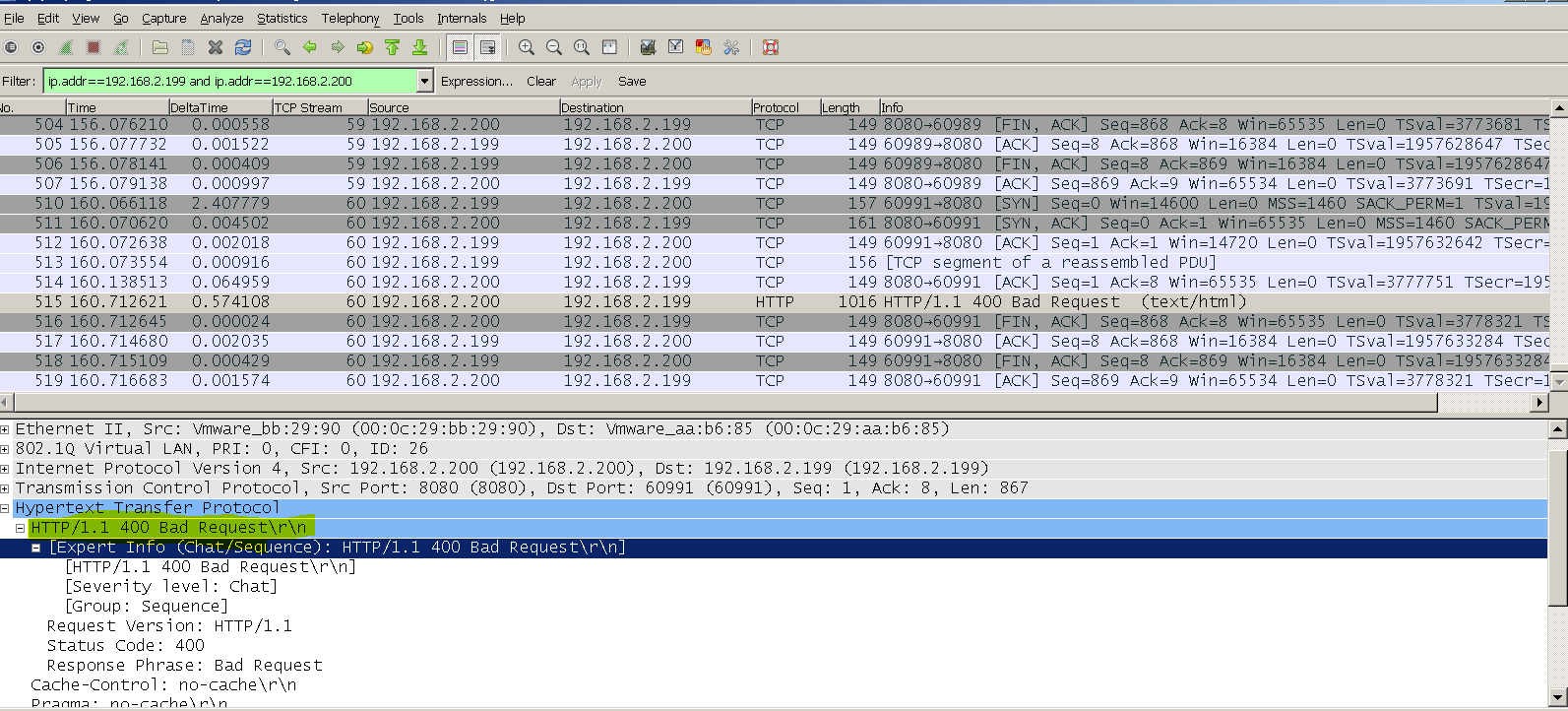This screenshot has width=1568, height=711.
Task: Restart the current capture
Action: (121, 47)
